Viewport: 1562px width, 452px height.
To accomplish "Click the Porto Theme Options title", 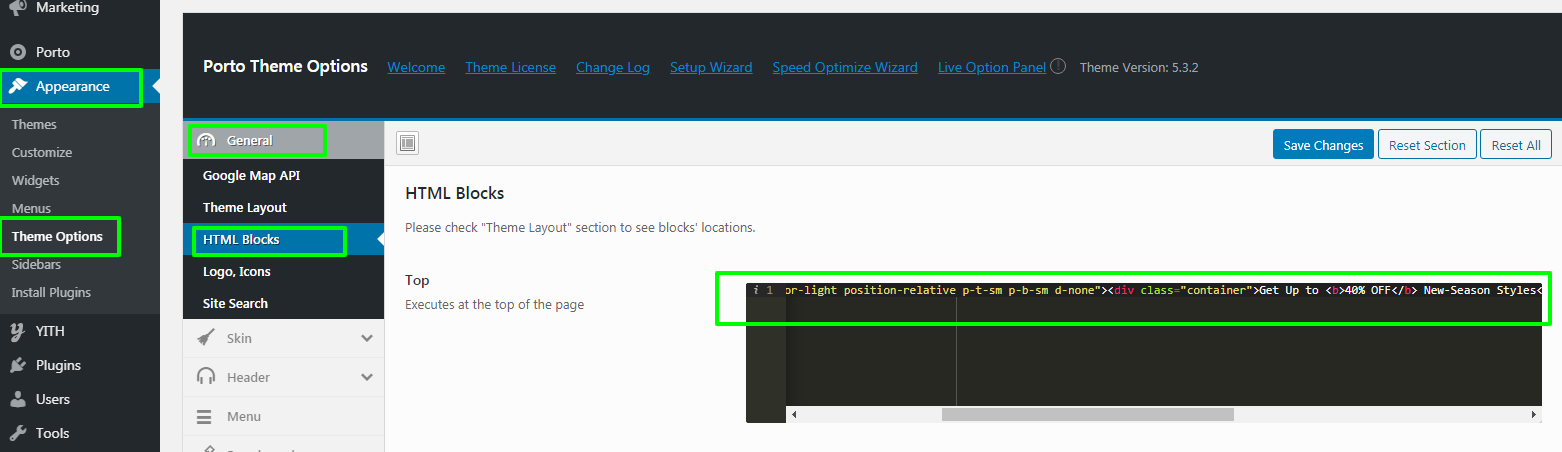I will tap(285, 66).
